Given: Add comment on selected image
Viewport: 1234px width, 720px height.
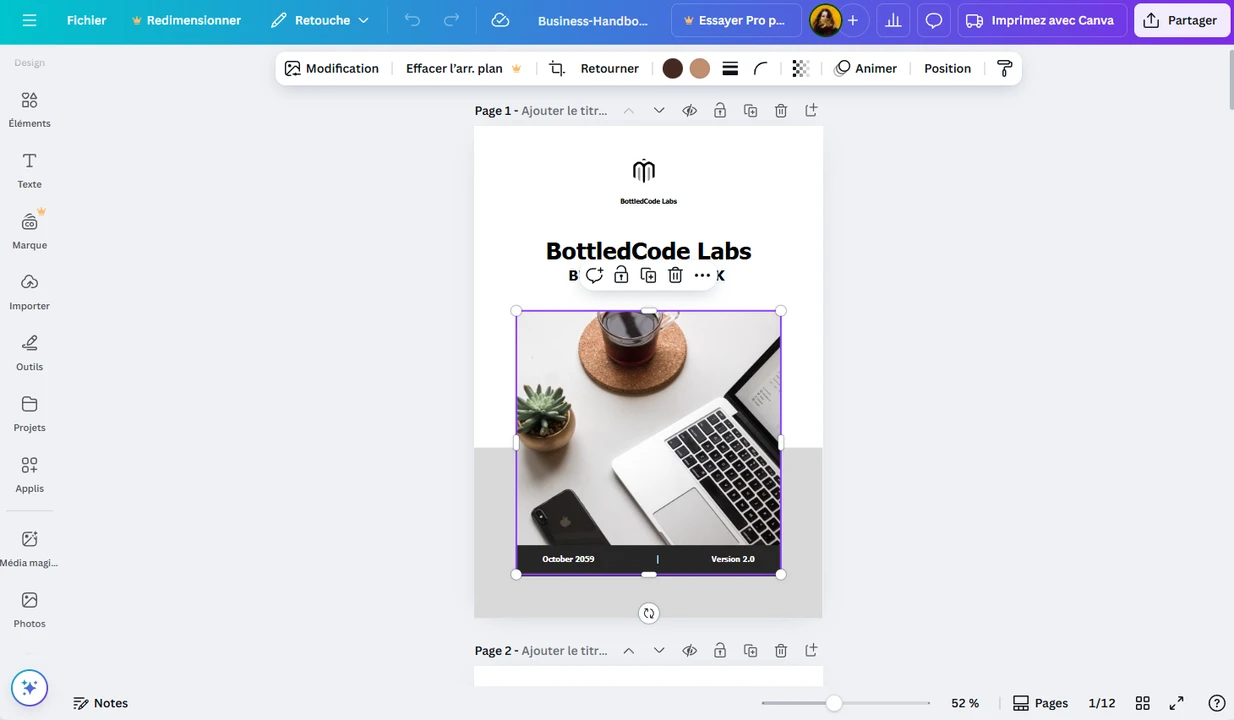Looking at the screenshot, I should tap(594, 275).
